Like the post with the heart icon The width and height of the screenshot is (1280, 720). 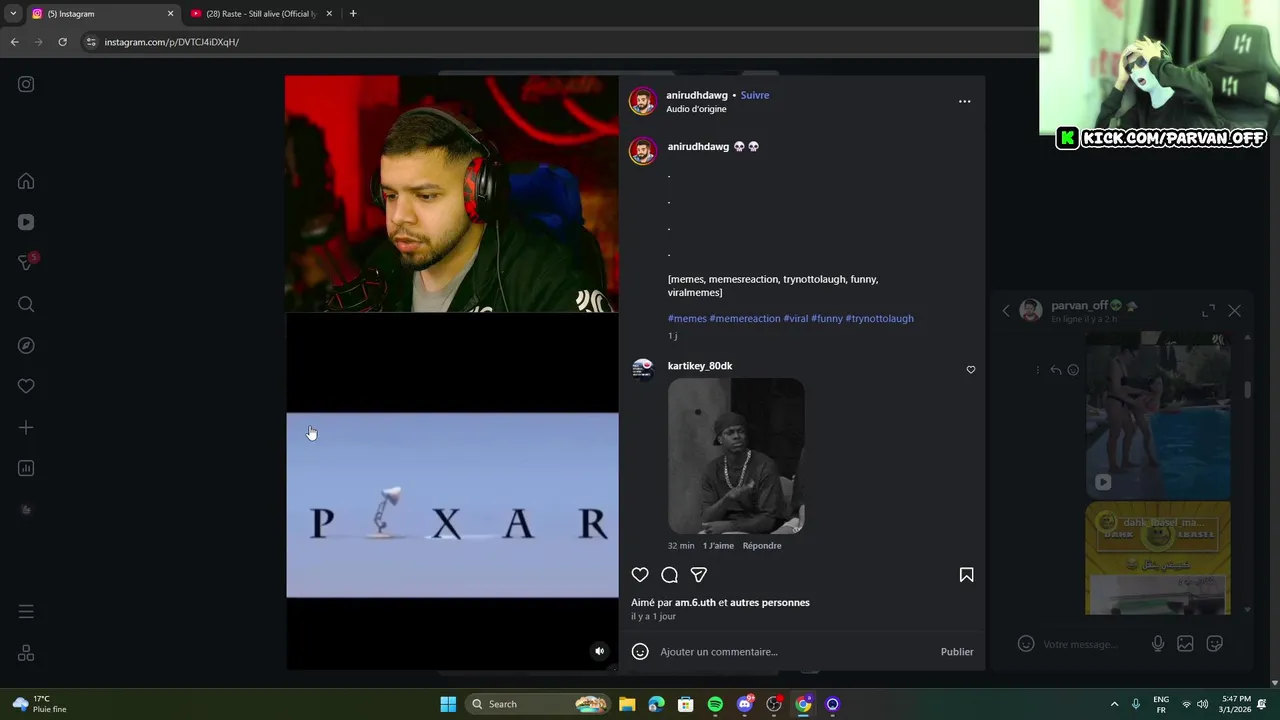(x=640, y=575)
